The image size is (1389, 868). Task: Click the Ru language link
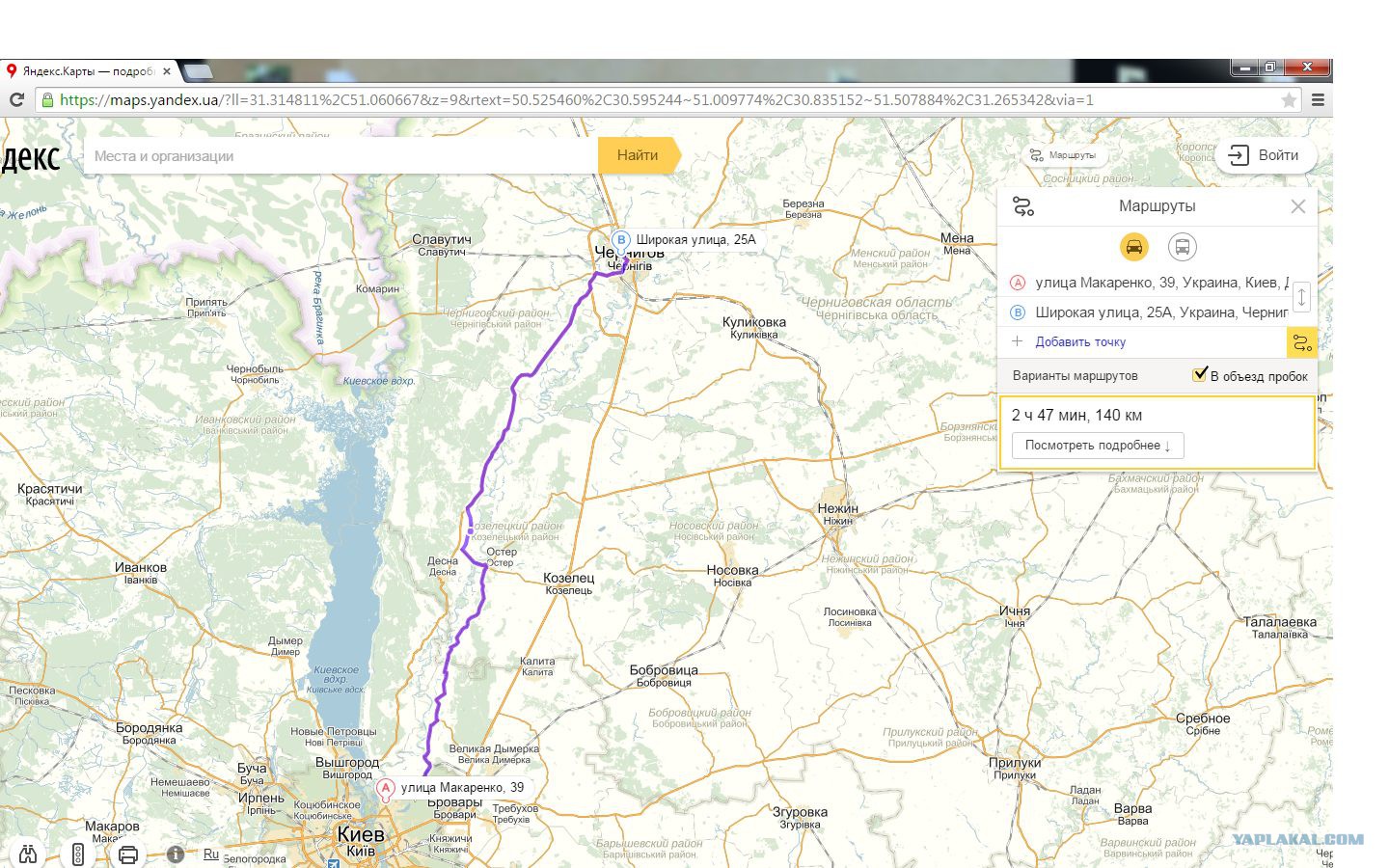211,854
